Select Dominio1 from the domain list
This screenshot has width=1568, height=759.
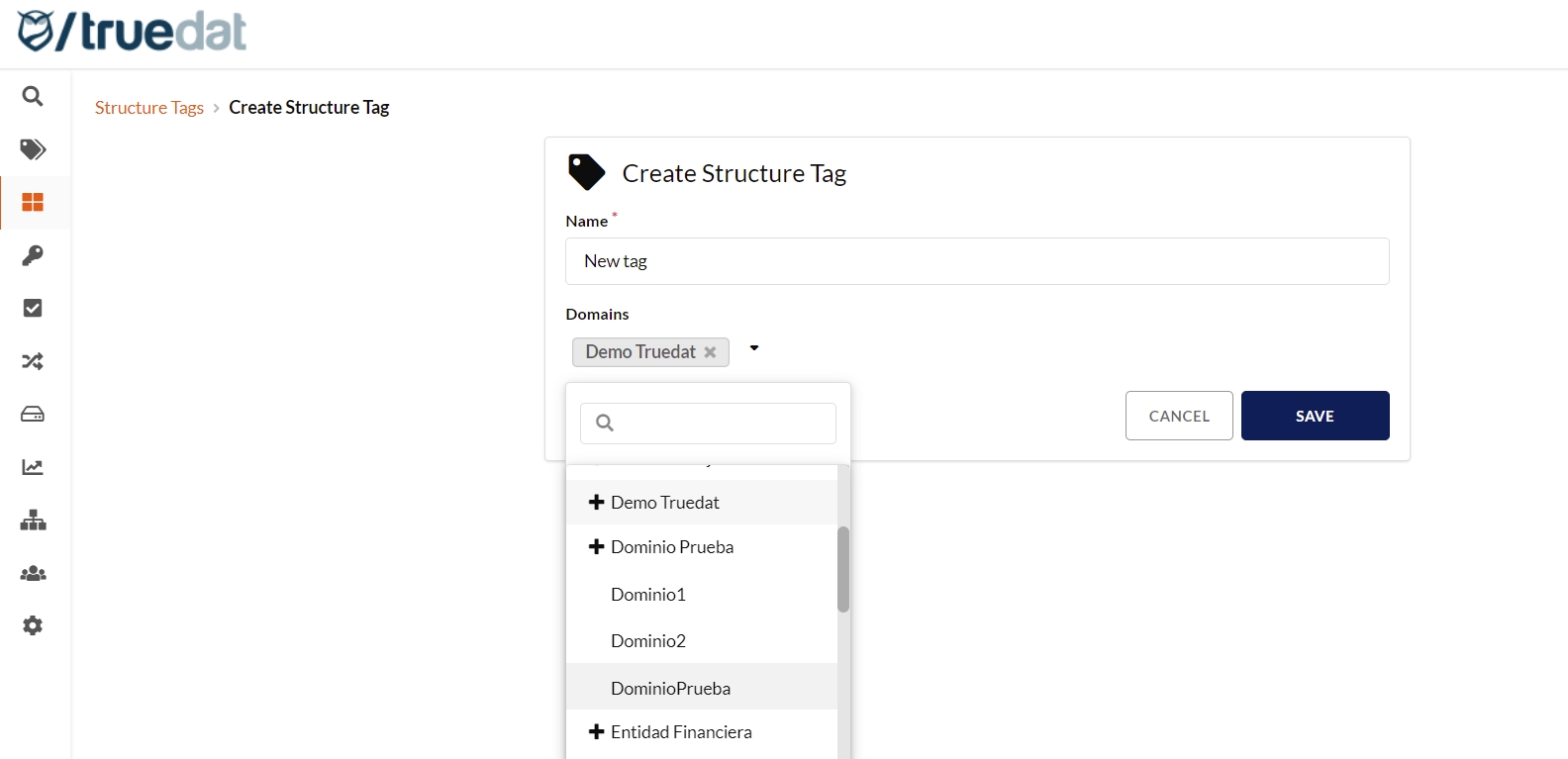648,595
